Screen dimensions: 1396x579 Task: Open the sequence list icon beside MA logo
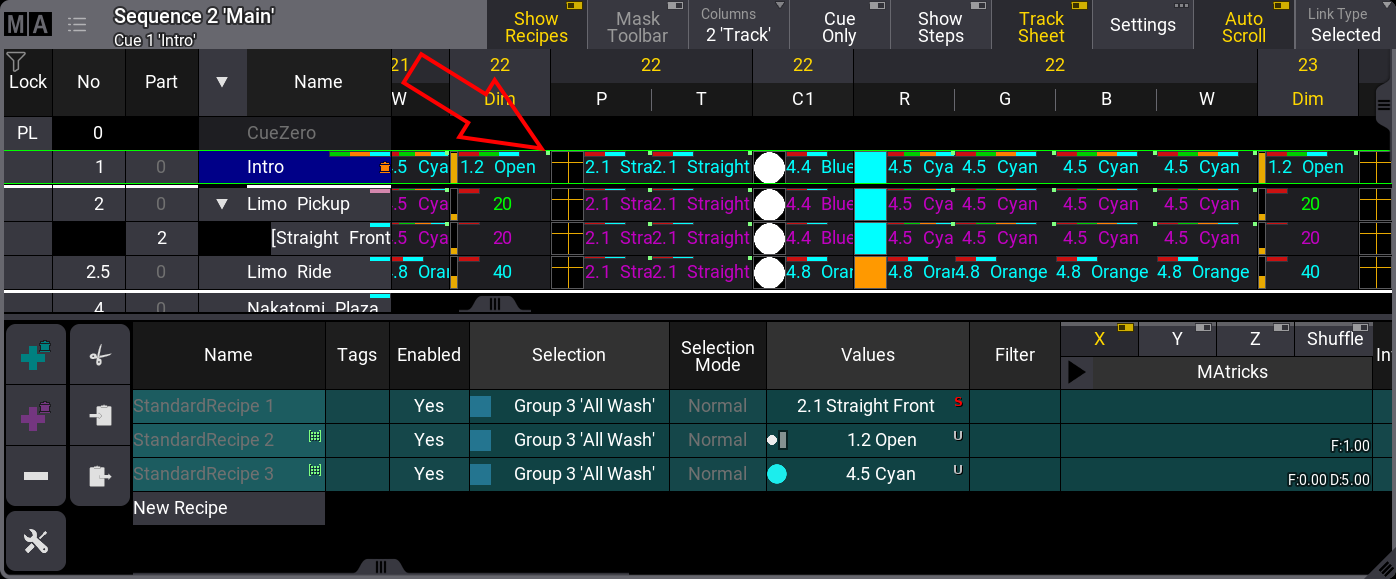coord(77,25)
